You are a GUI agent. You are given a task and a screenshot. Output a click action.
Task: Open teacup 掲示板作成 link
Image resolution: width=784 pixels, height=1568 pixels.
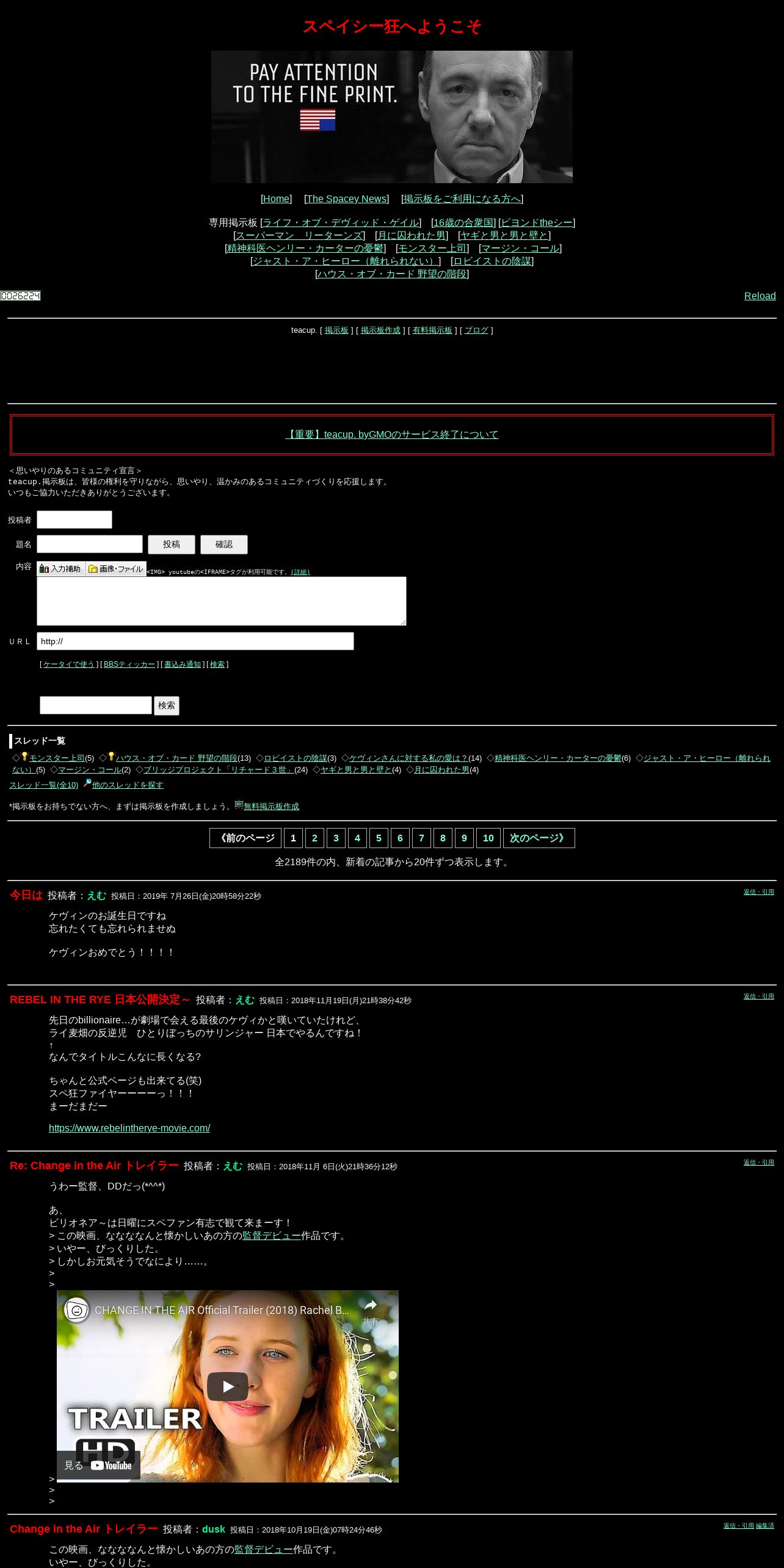tap(380, 330)
